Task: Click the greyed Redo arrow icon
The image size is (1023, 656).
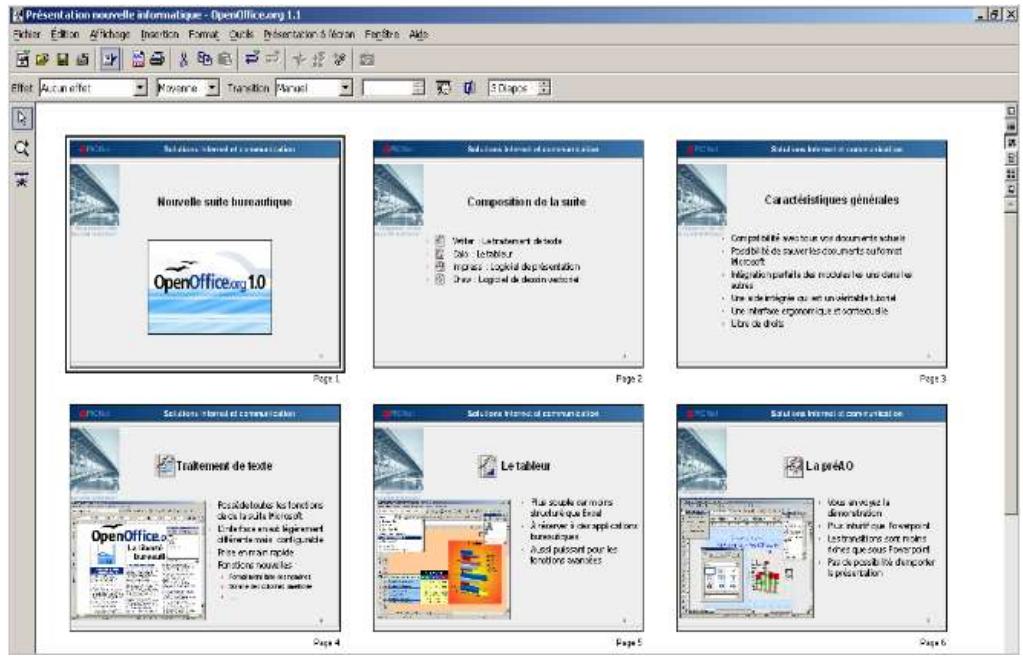Action: tap(271, 59)
